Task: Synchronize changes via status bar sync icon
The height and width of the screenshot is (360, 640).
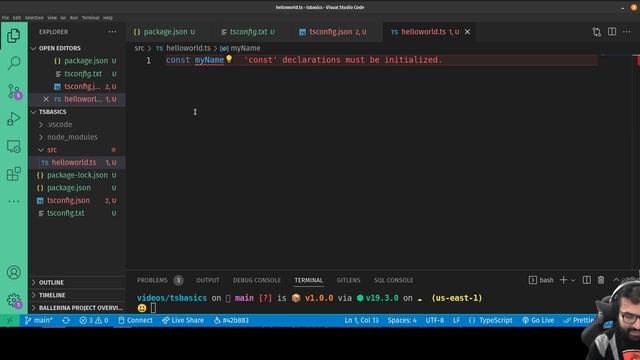Action: pos(66,320)
